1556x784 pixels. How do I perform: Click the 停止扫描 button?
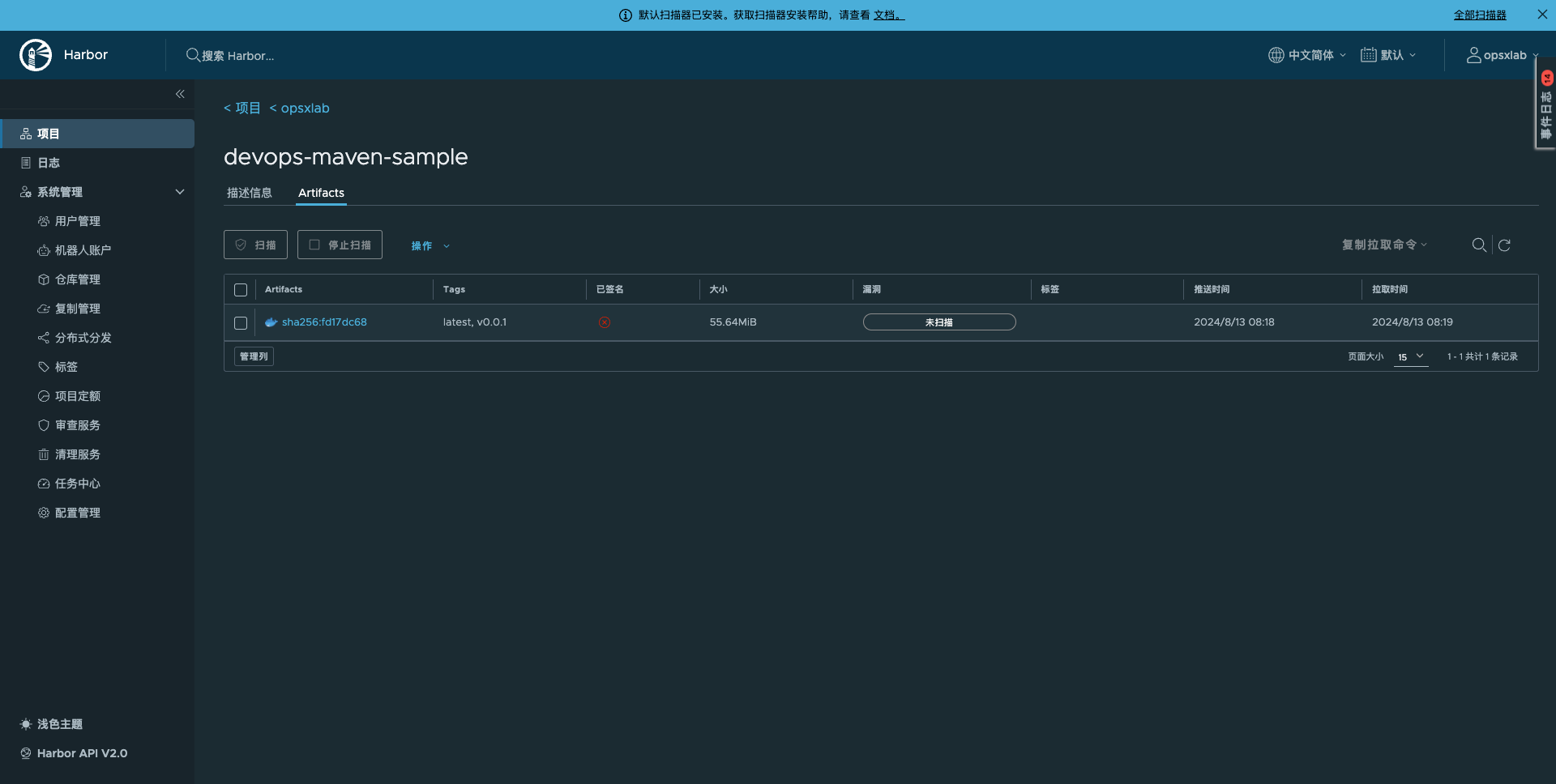coord(340,245)
